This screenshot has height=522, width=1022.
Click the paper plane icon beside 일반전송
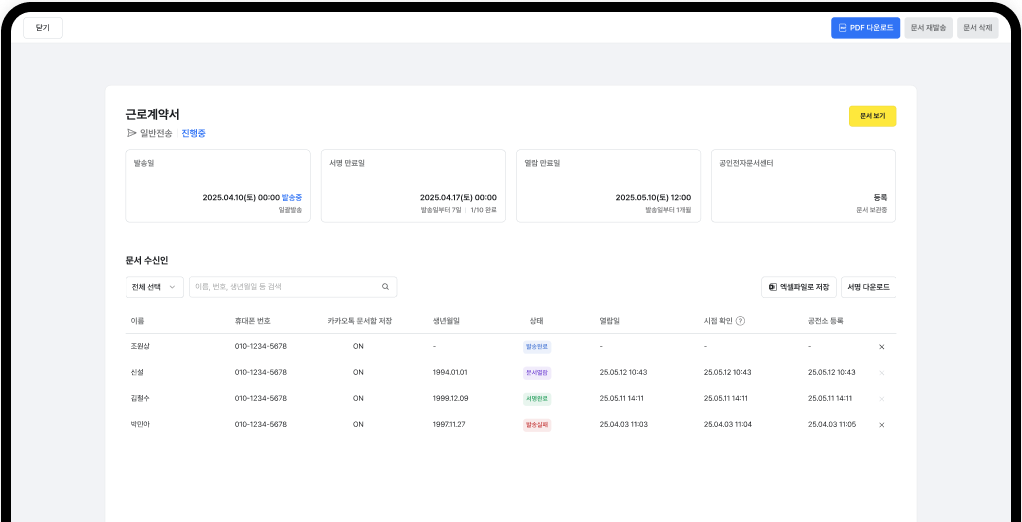[x=131, y=133]
